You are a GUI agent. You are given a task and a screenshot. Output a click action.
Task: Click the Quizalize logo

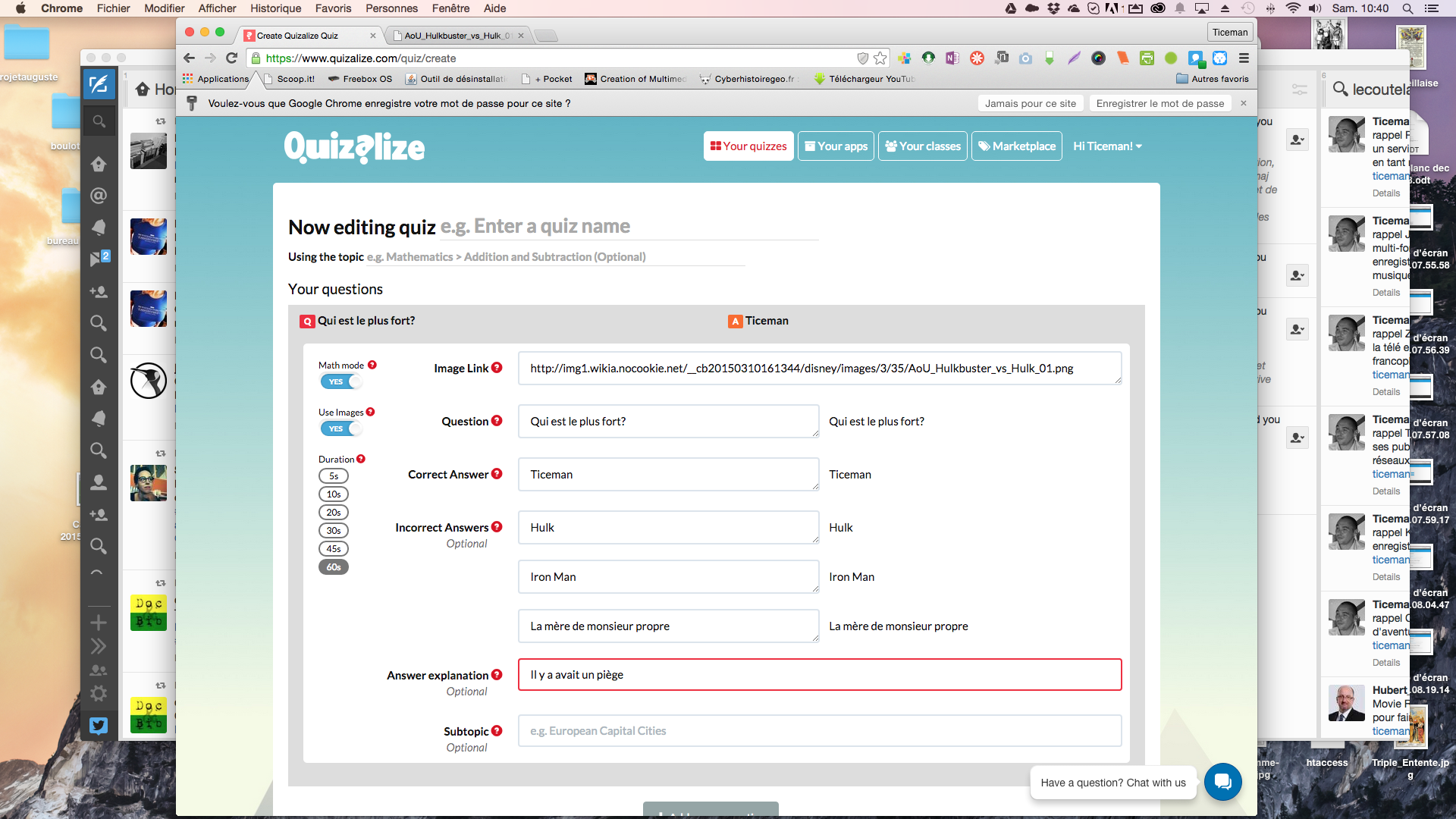(x=354, y=147)
